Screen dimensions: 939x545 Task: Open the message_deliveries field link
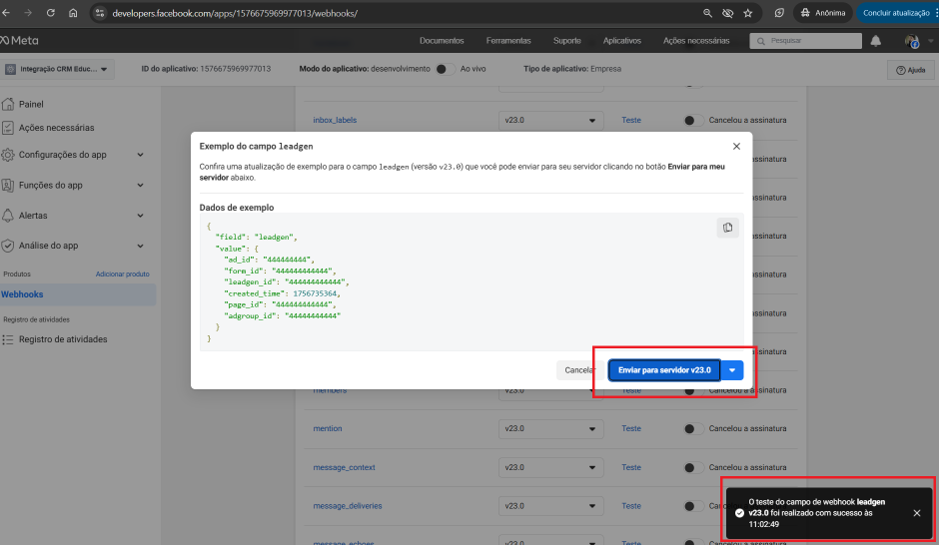point(347,506)
